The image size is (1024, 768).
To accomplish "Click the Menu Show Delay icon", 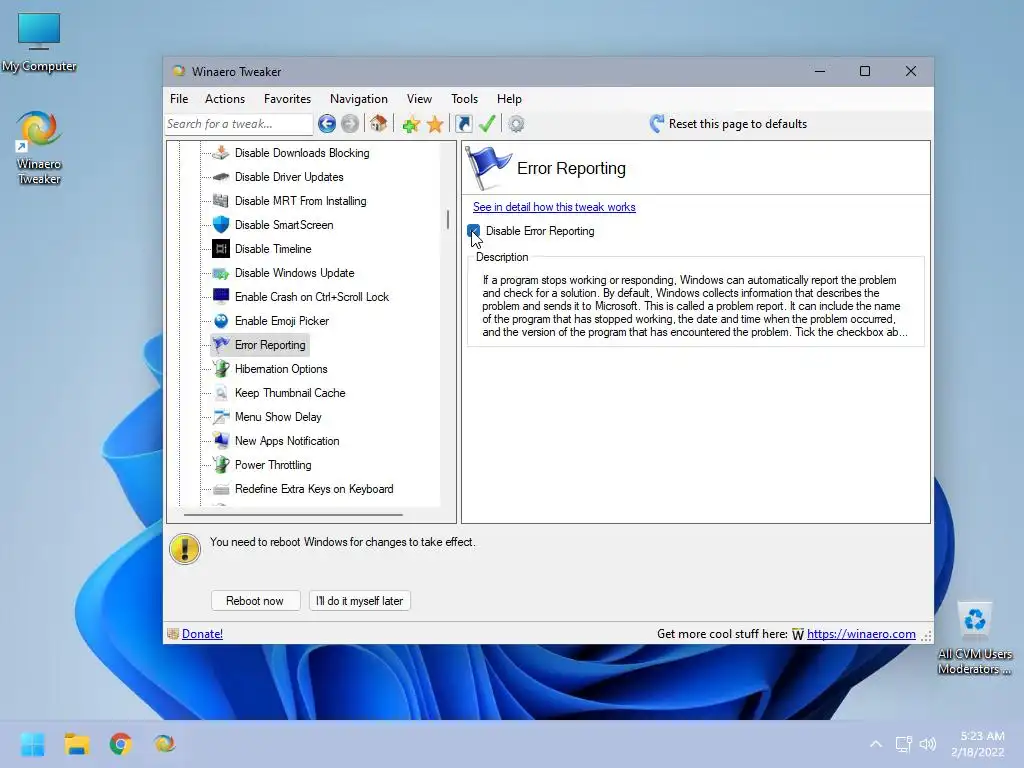I will [221, 417].
